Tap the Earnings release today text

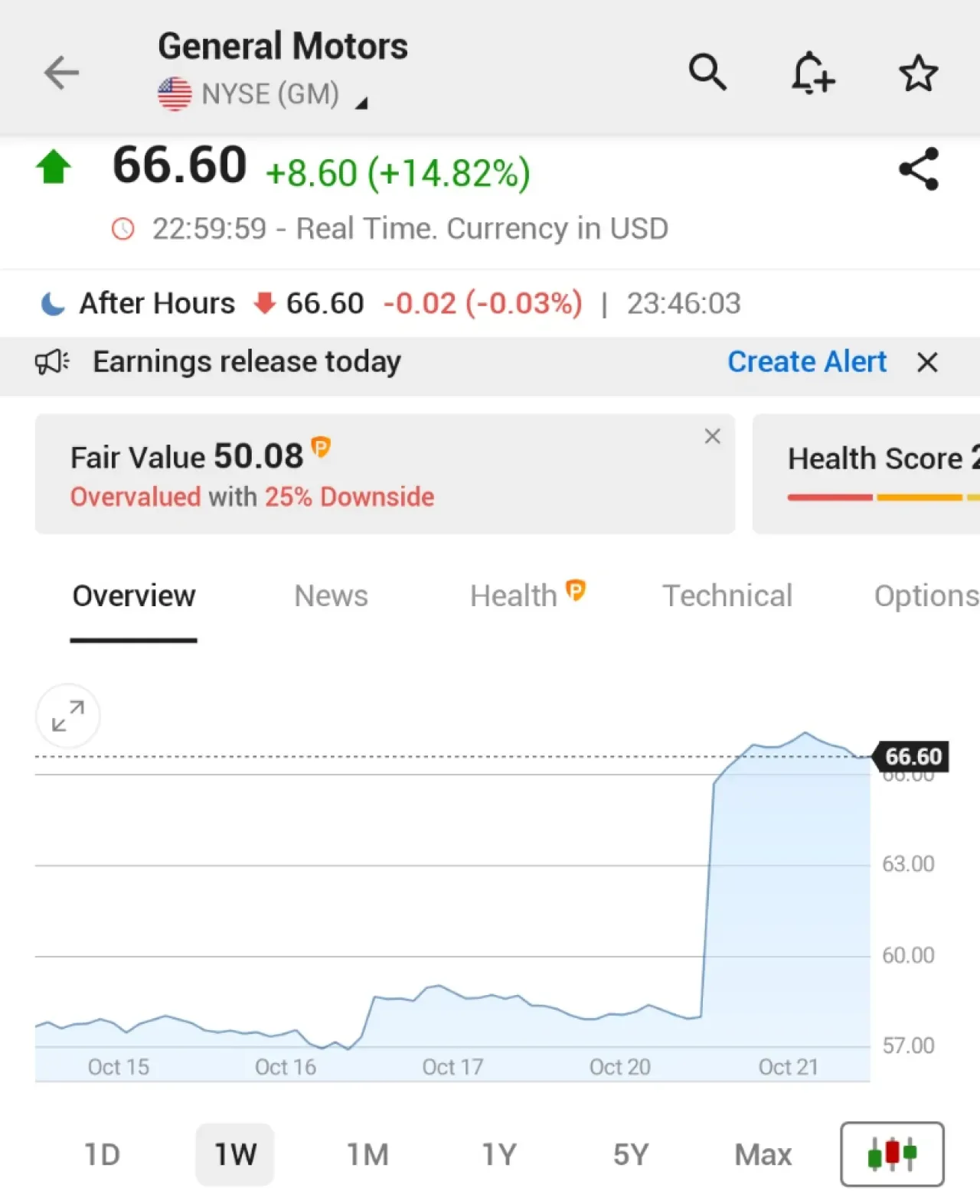[x=247, y=361]
